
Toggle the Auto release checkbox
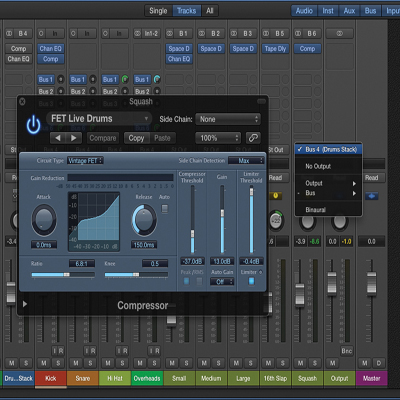tap(165, 209)
